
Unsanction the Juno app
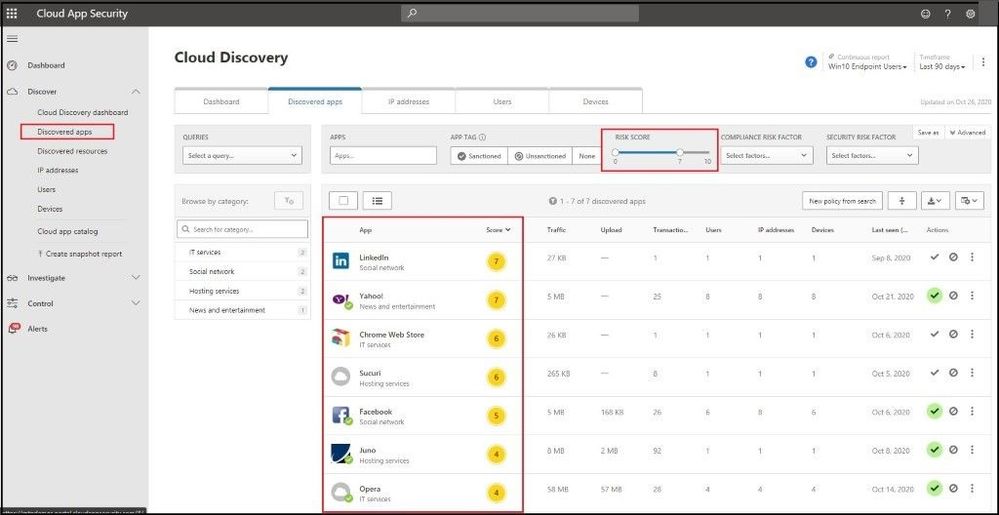(953, 450)
